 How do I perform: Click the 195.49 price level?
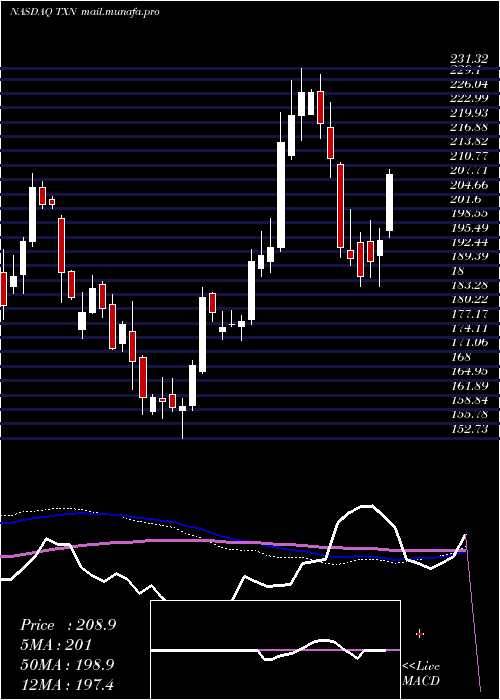(x=469, y=228)
